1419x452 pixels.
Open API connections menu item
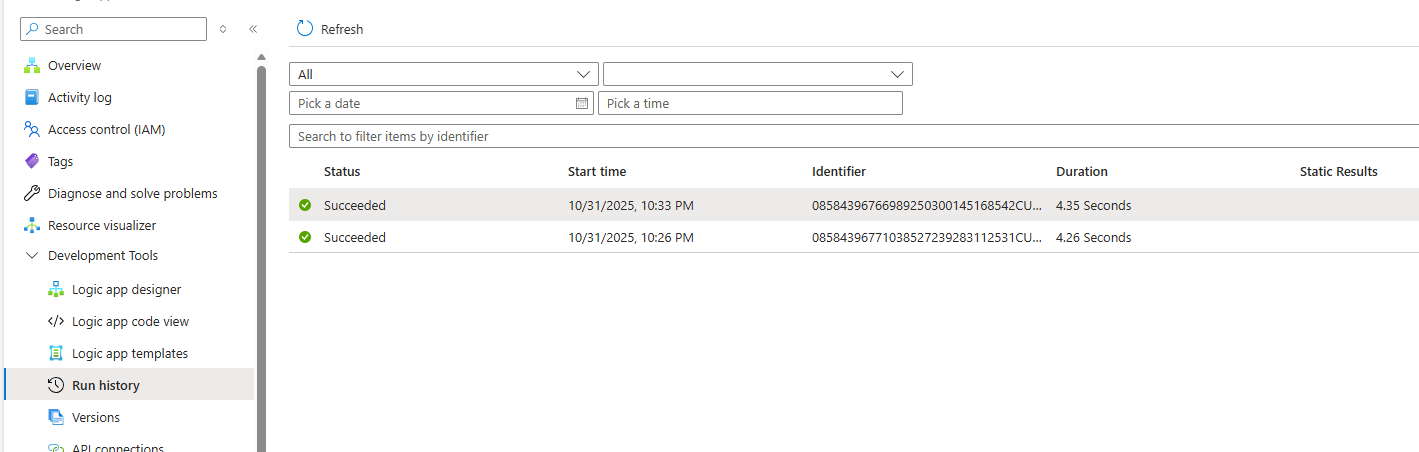pyautogui.click(x=118, y=447)
